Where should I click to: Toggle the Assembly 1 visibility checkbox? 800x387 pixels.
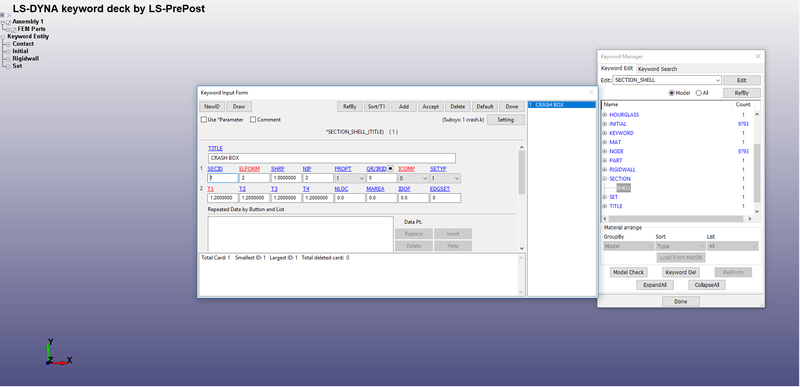point(9,22)
